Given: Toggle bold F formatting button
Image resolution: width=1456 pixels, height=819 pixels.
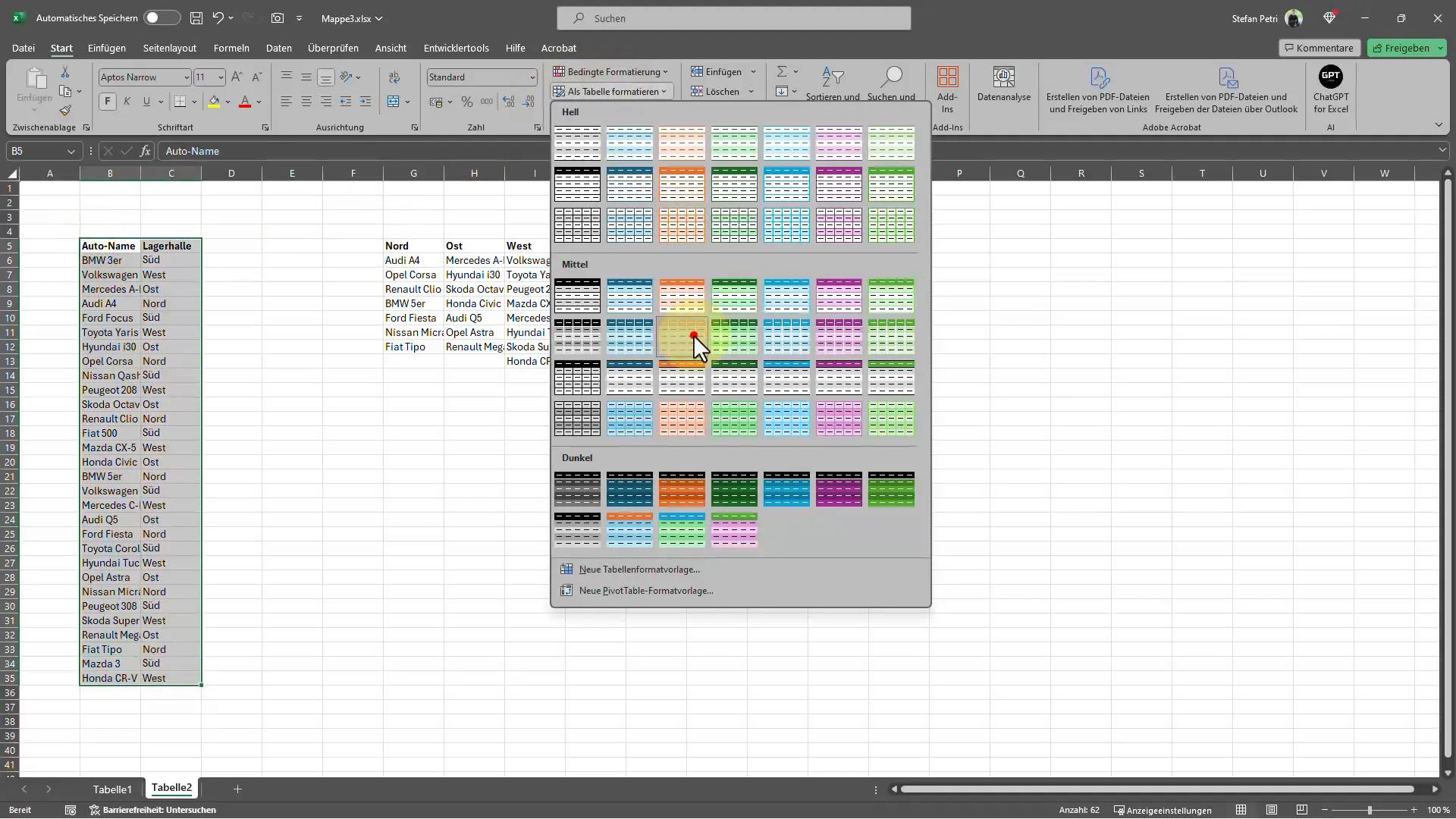Looking at the screenshot, I should pos(108,102).
